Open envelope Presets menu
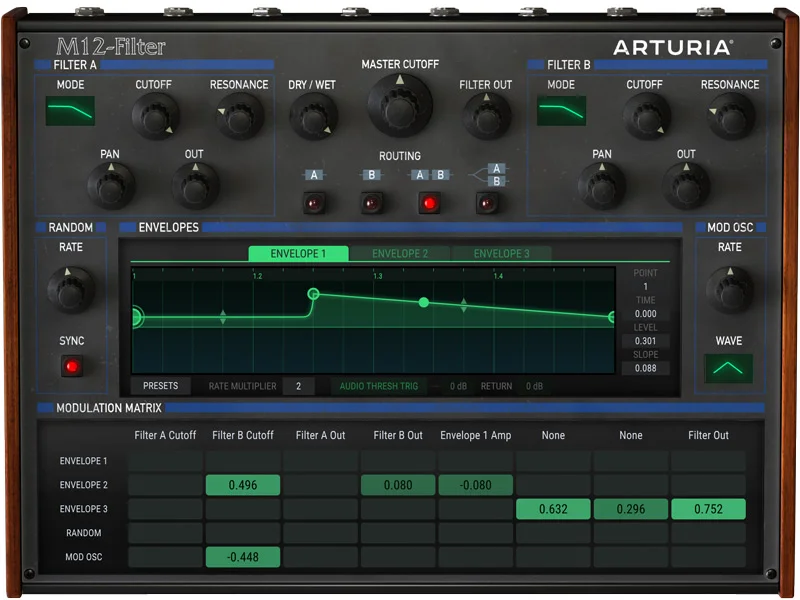Viewport: 800px width, 600px height. click(x=161, y=386)
